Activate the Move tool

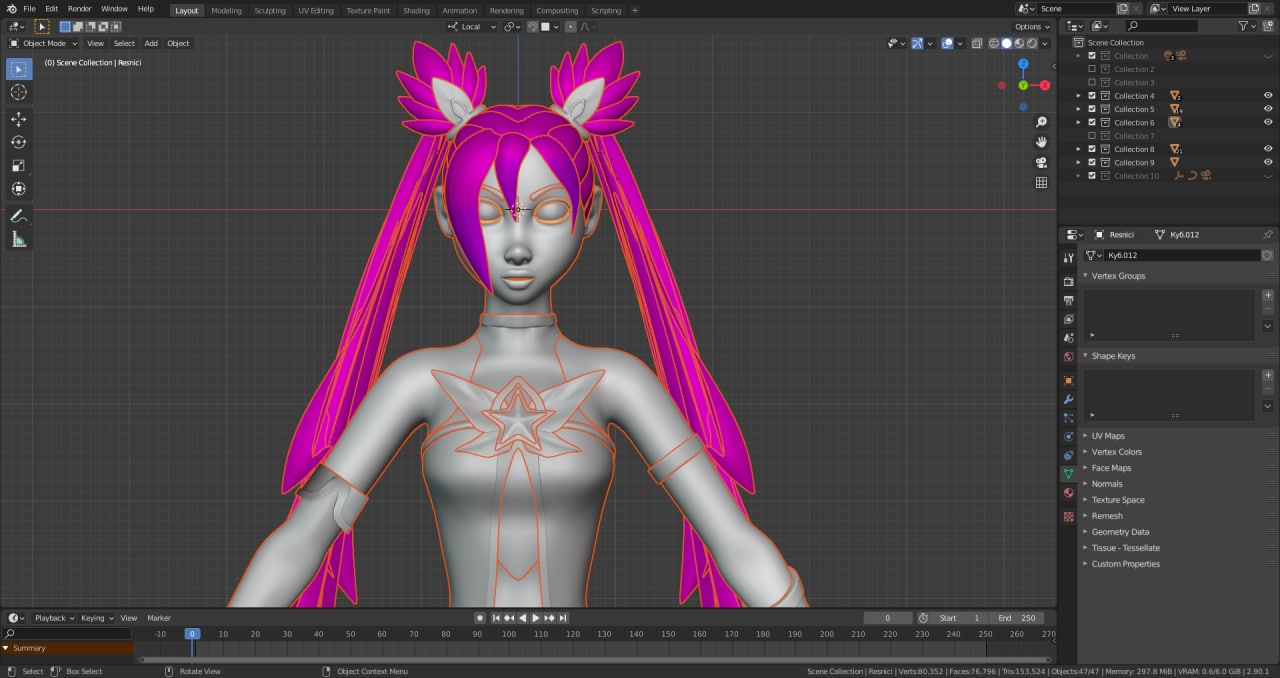[x=18, y=119]
